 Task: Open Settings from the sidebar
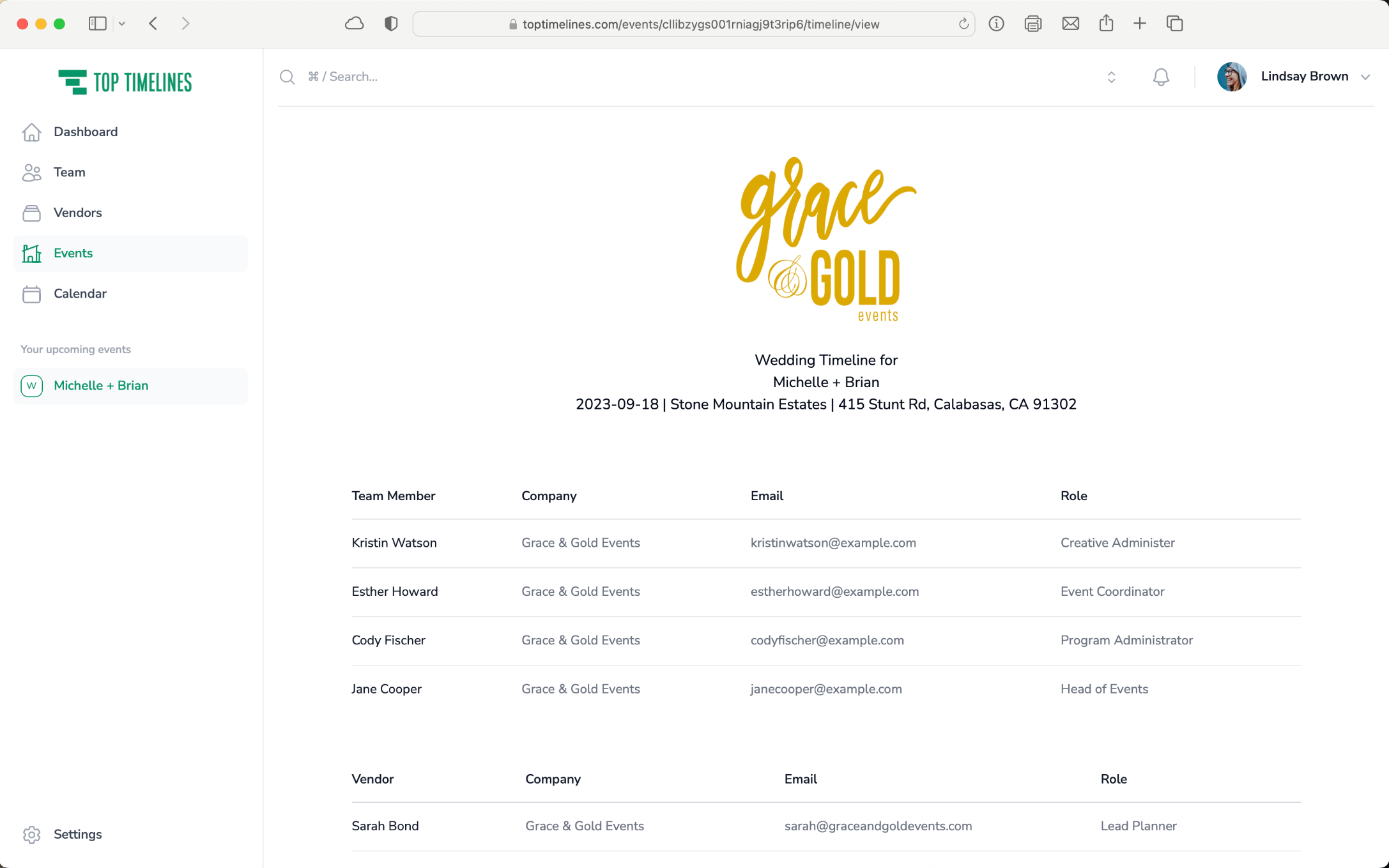coord(77,834)
